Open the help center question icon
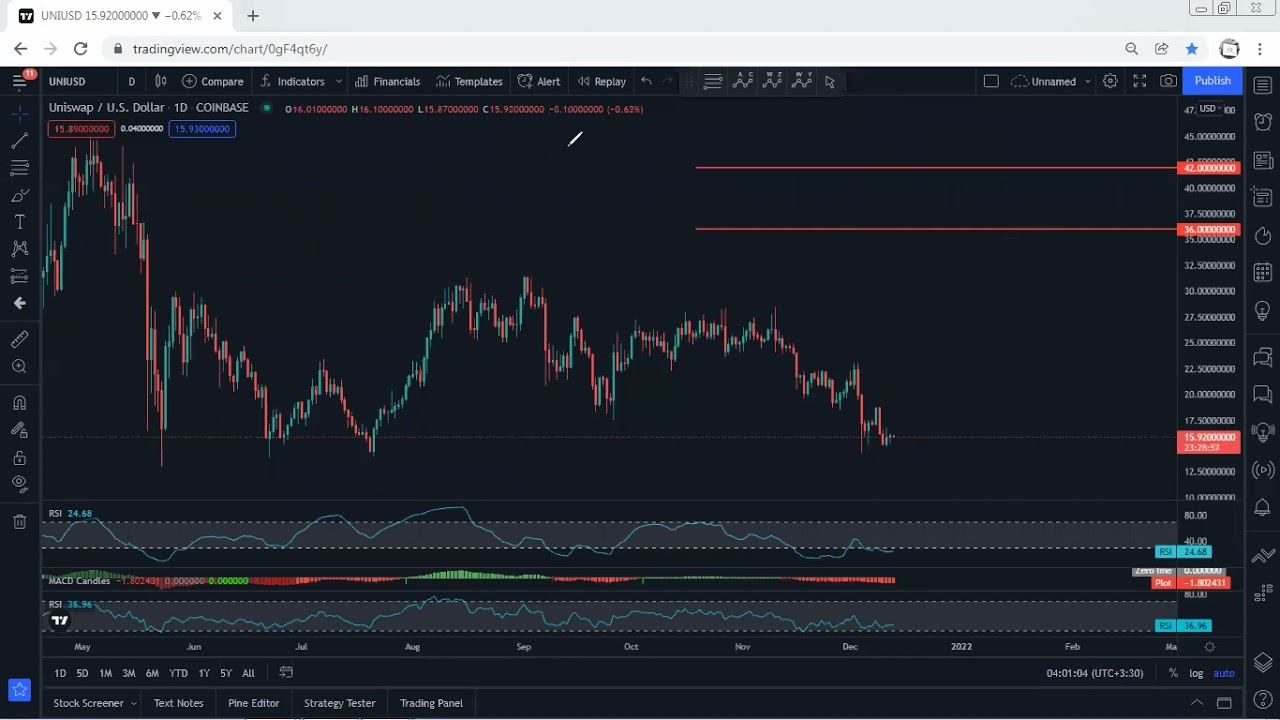The height and width of the screenshot is (720, 1280). point(1262,699)
